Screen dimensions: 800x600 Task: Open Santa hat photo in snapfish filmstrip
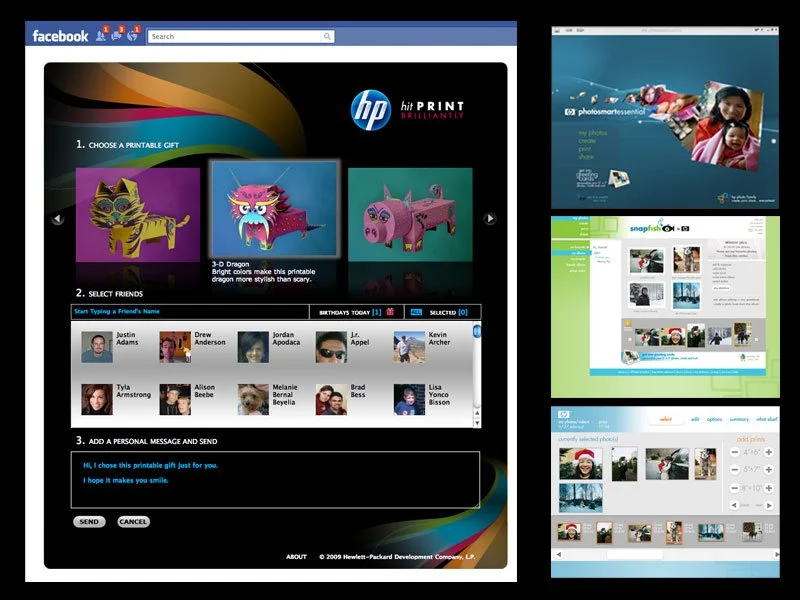[x=672, y=336]
